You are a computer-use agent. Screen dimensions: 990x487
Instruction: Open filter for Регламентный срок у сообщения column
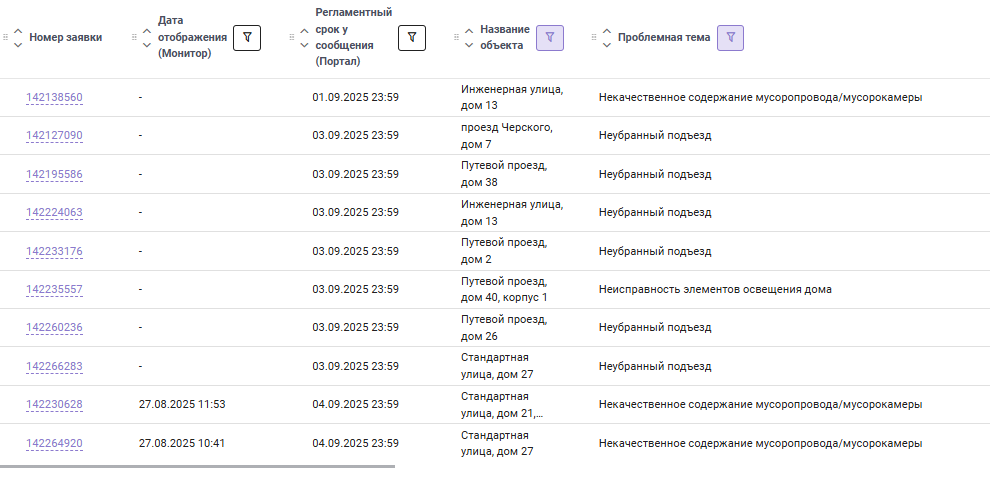pyautogui.click(x=412, y=38)
